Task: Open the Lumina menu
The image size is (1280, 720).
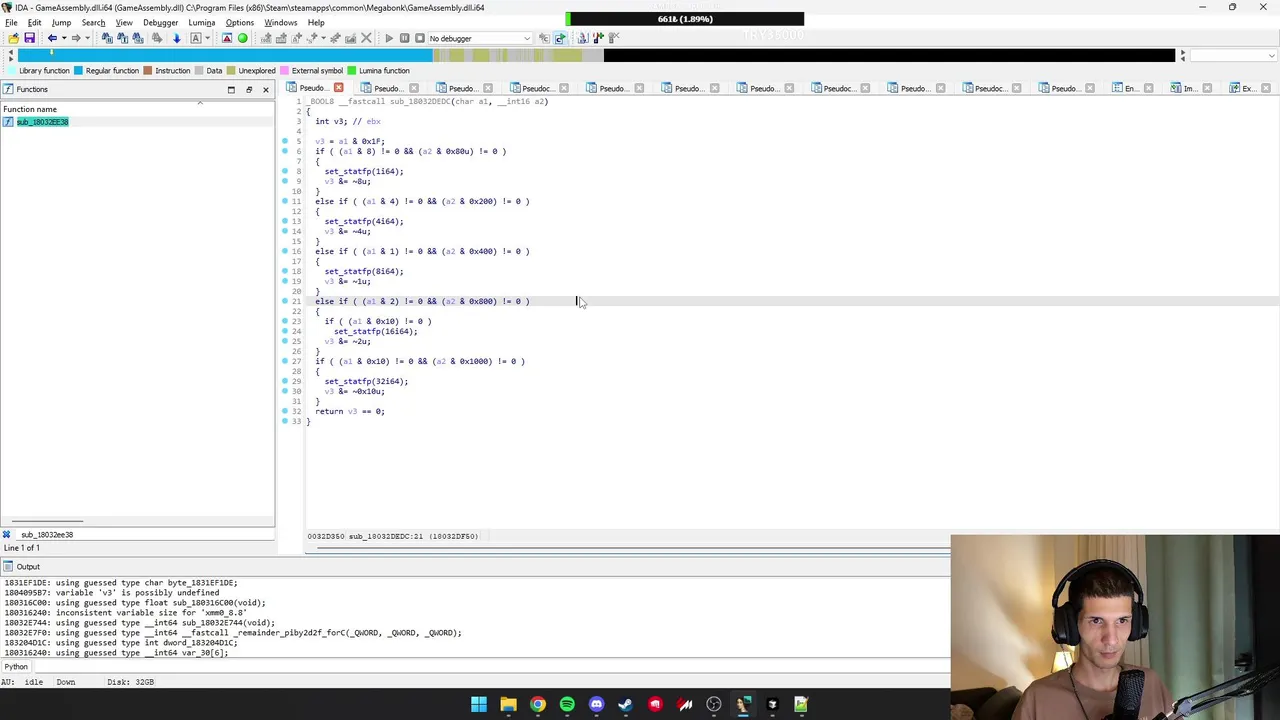Action: point(201,22)
